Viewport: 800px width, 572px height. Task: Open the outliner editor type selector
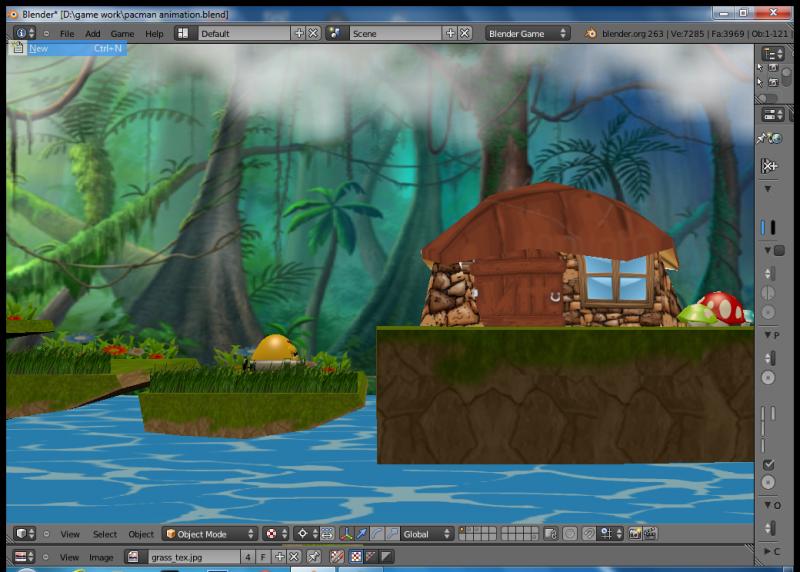coord(773,54)
